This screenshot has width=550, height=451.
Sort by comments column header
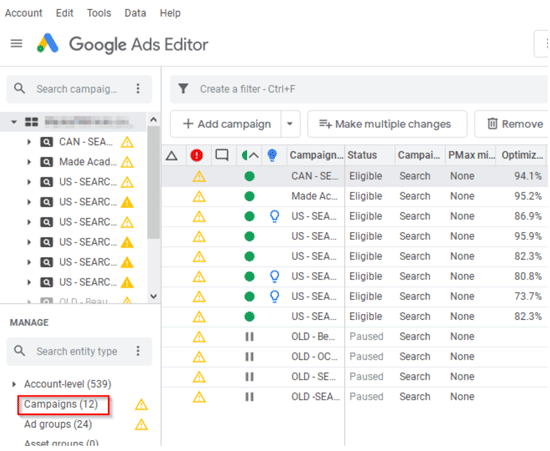(222, 155)
